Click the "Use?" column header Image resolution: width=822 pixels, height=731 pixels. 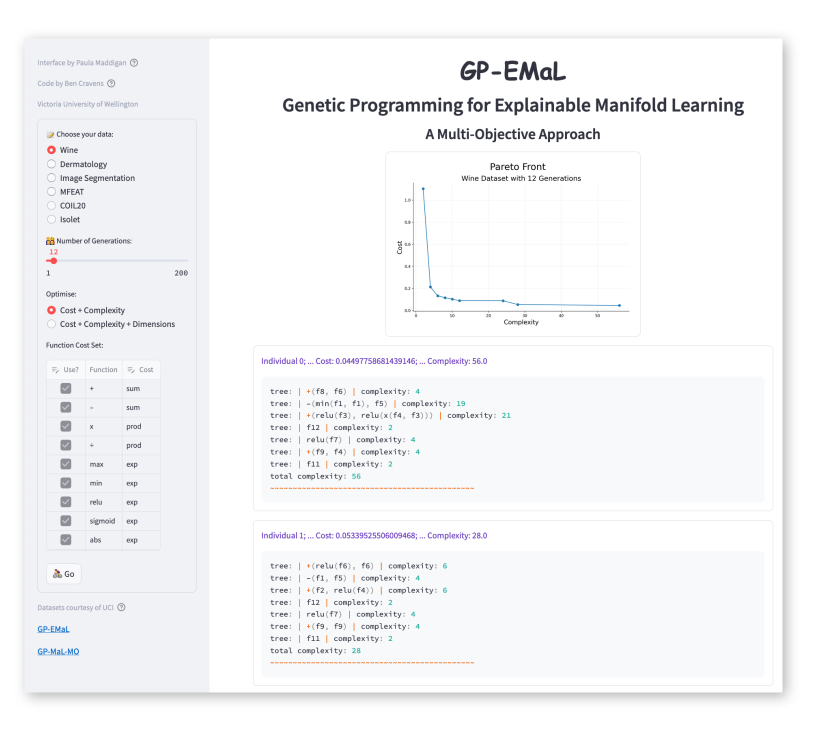tap(66, 370)
